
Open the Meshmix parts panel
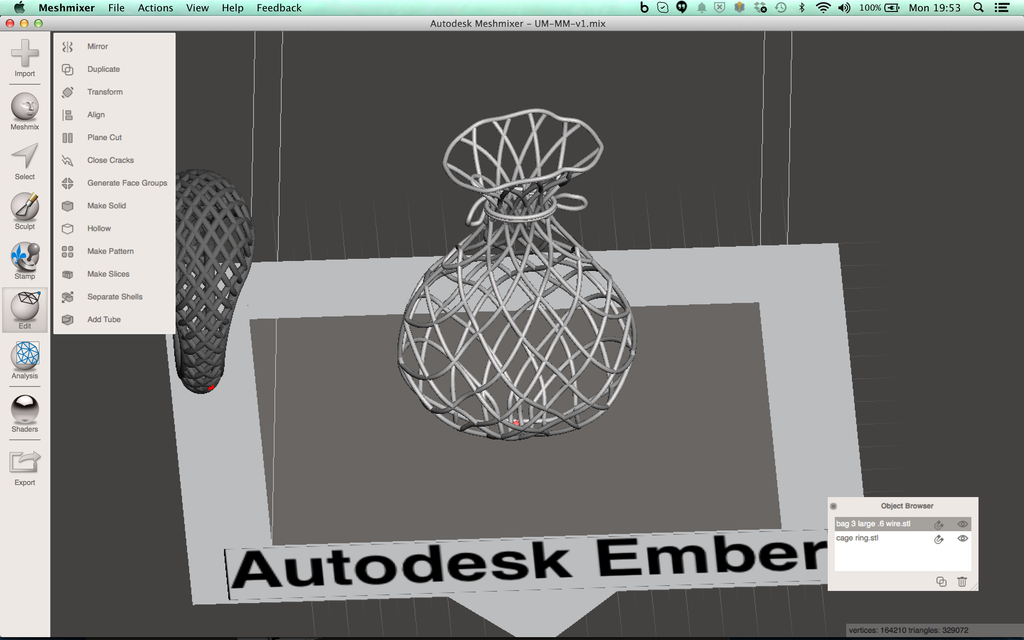25,111
